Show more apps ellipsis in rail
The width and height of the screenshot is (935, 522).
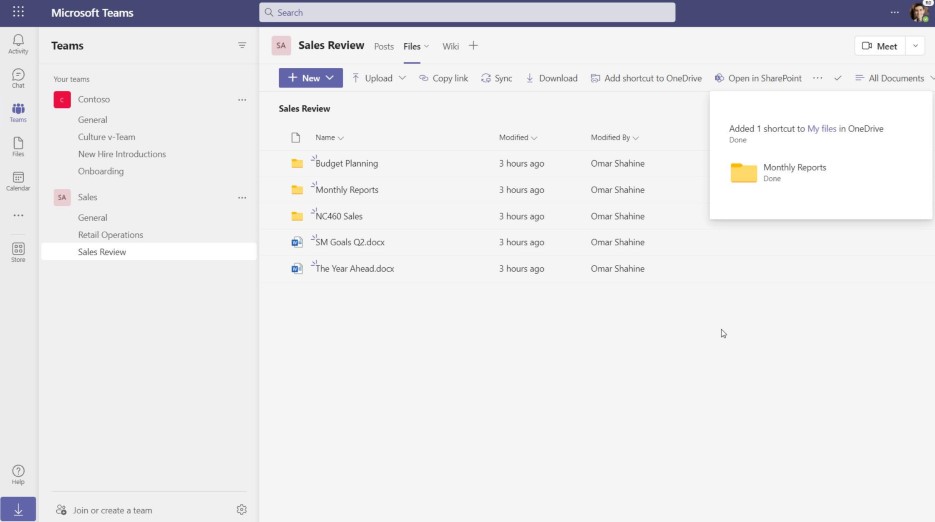(x=18, y=215)
